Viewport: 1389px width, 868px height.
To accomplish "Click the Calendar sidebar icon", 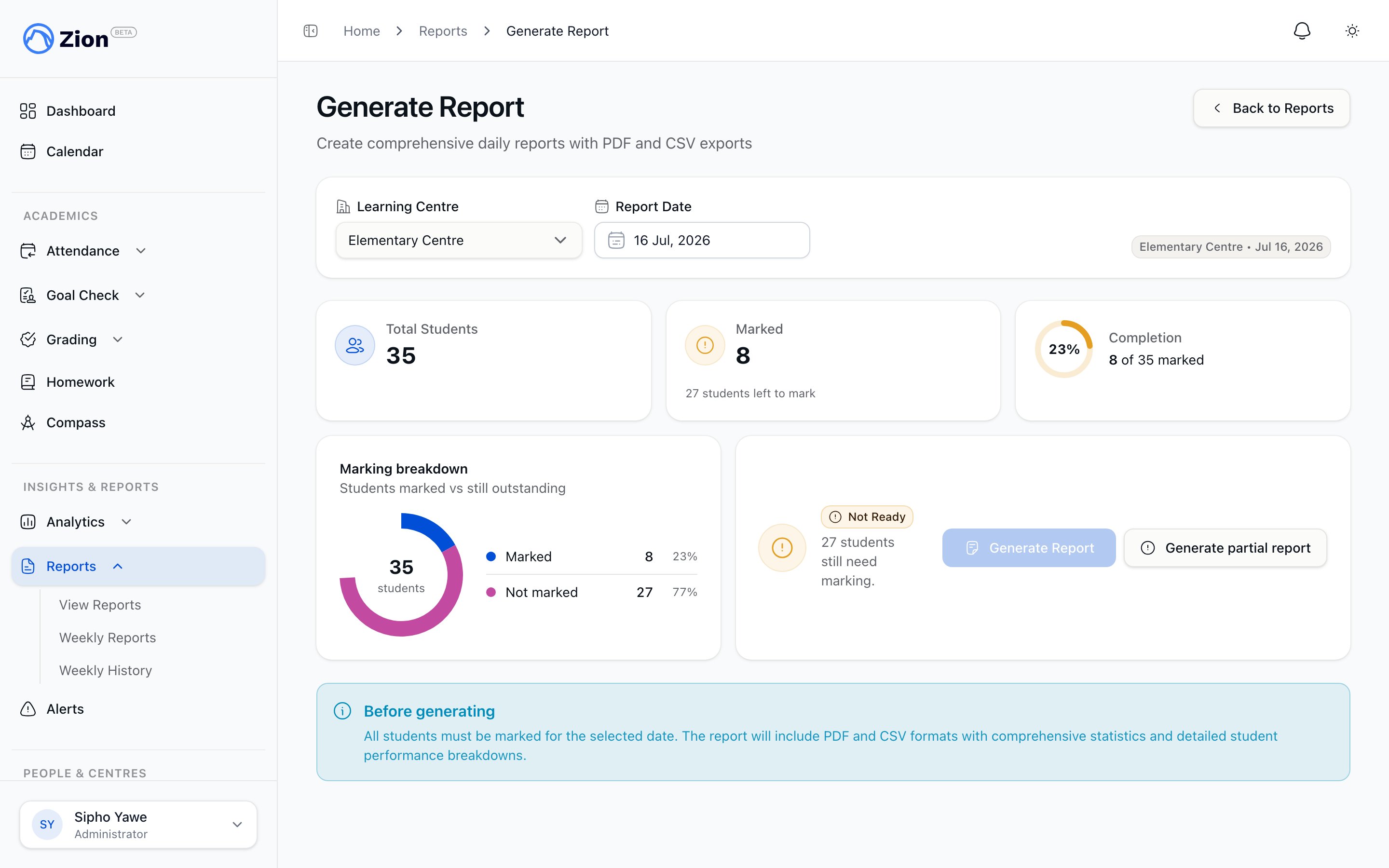I will coord(27,151).
